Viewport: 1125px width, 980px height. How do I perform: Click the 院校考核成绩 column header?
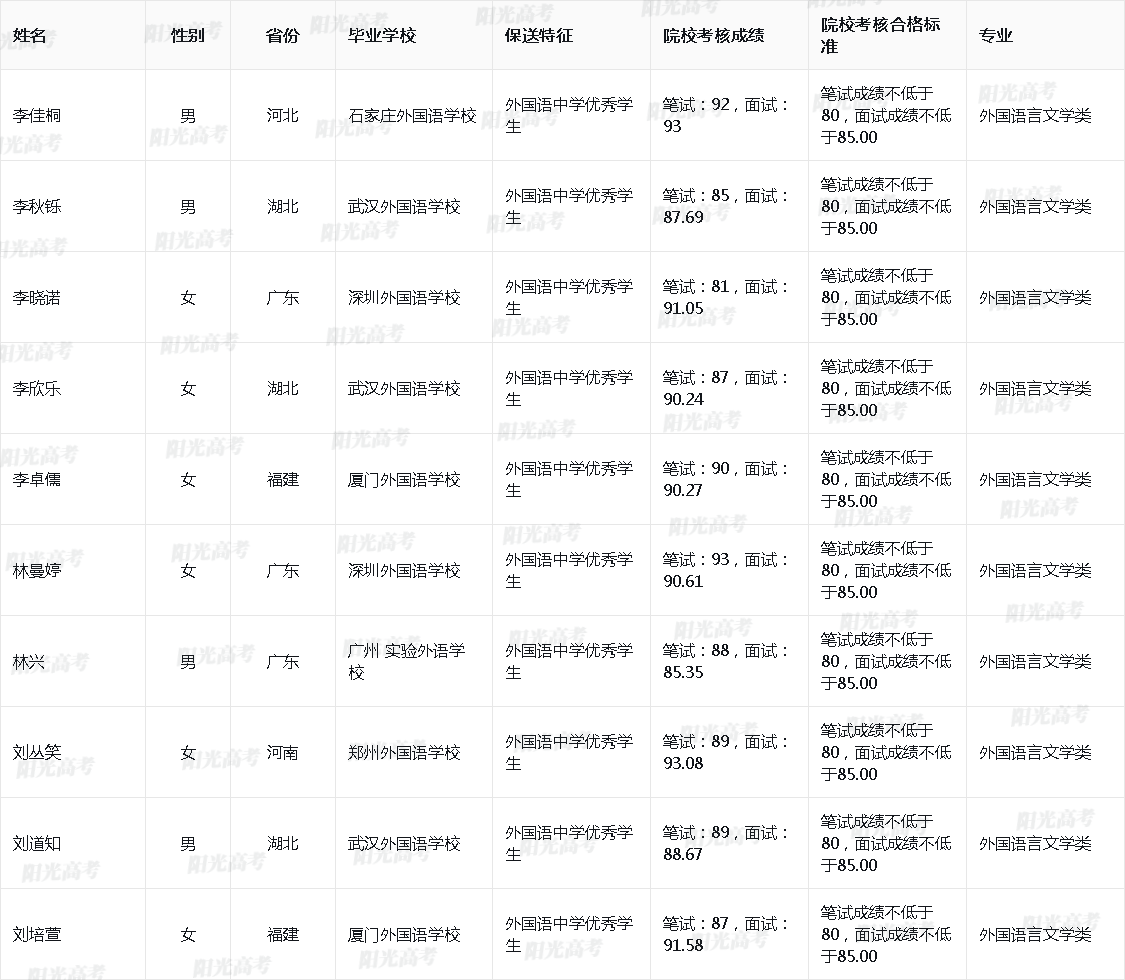(713, 36)
